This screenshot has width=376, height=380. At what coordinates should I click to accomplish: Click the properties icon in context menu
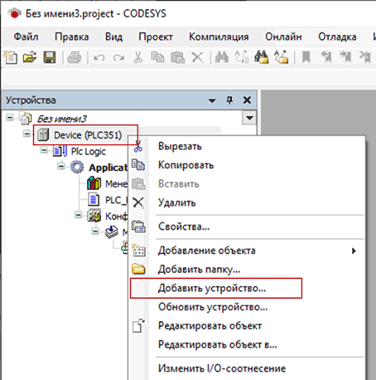[138, 227]
